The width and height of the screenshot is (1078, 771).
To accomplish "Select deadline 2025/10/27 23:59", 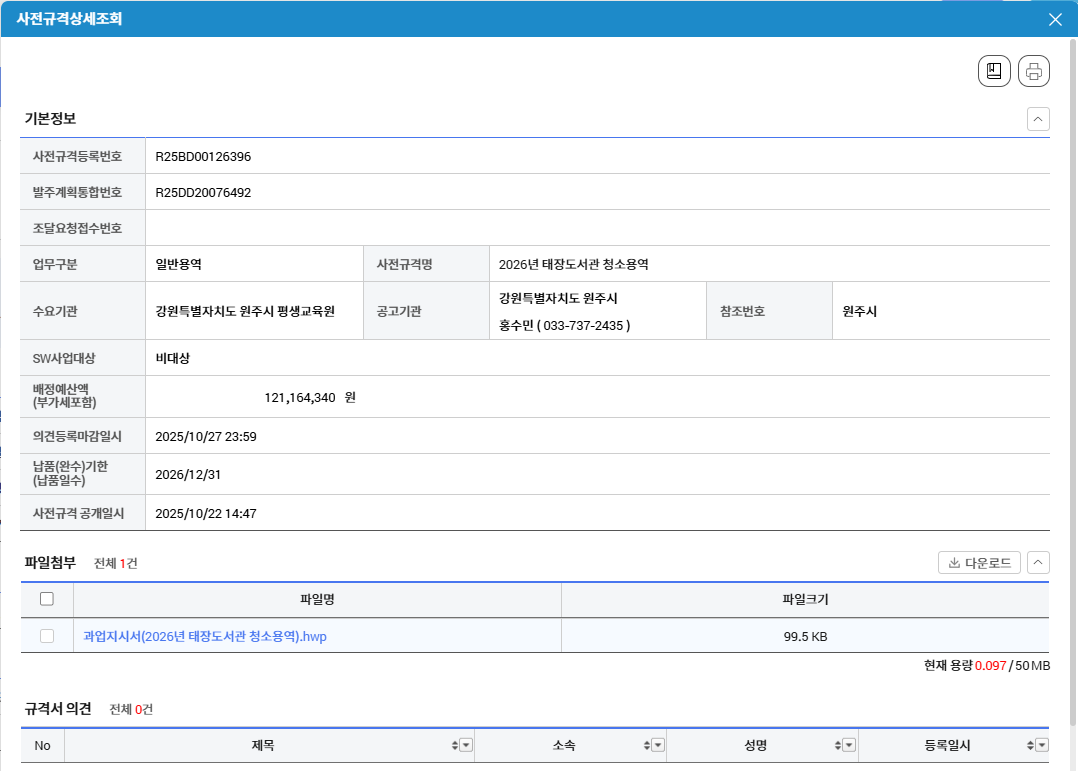I will point(206,437).
